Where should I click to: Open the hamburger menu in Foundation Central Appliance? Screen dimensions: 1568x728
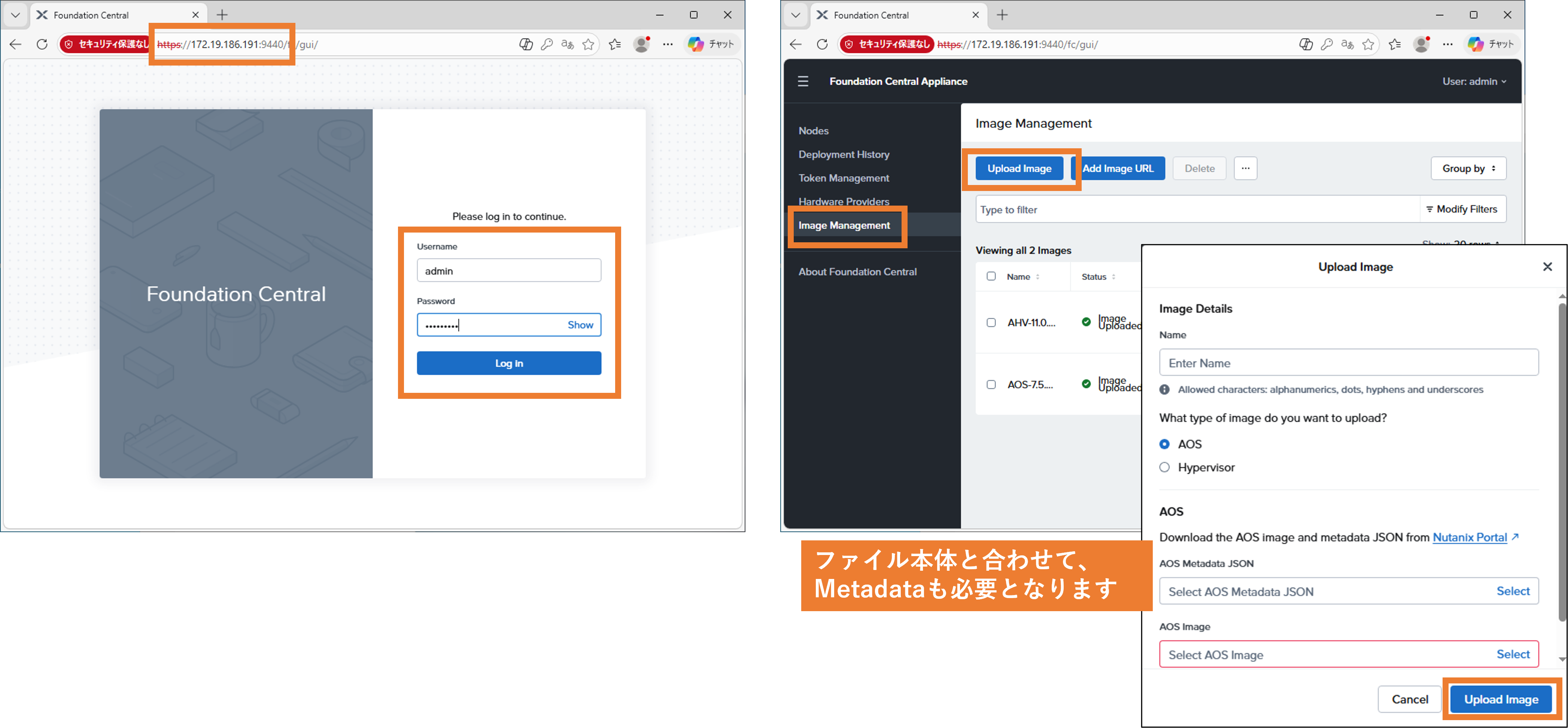pos(803,81)
